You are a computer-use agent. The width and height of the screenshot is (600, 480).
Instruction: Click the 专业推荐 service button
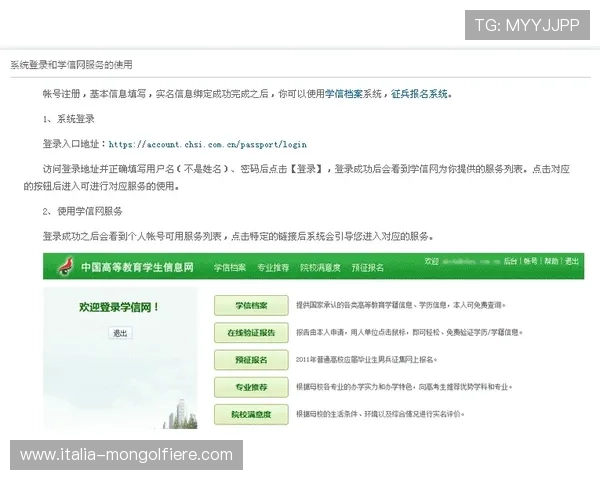(x=251, y=387)
